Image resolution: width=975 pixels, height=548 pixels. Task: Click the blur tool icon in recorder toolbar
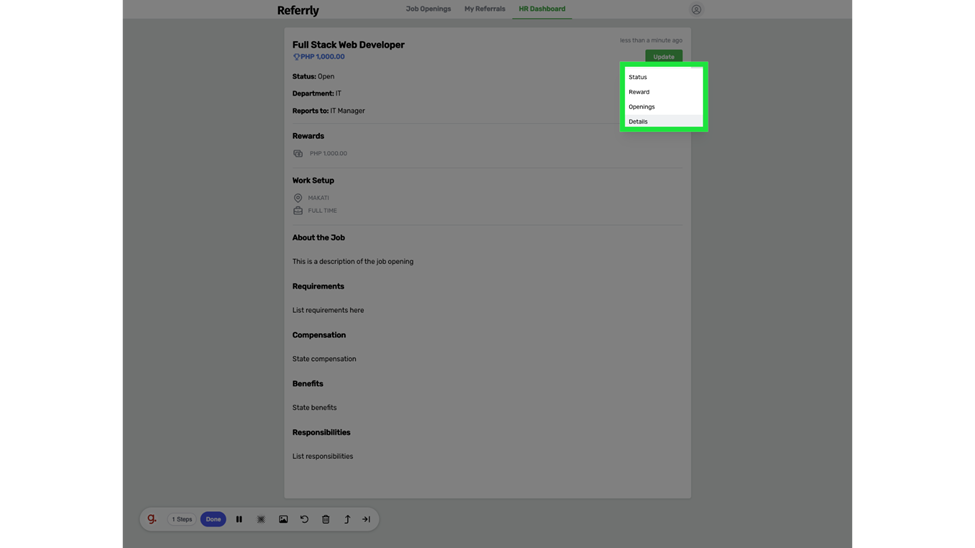coord(261,519)
